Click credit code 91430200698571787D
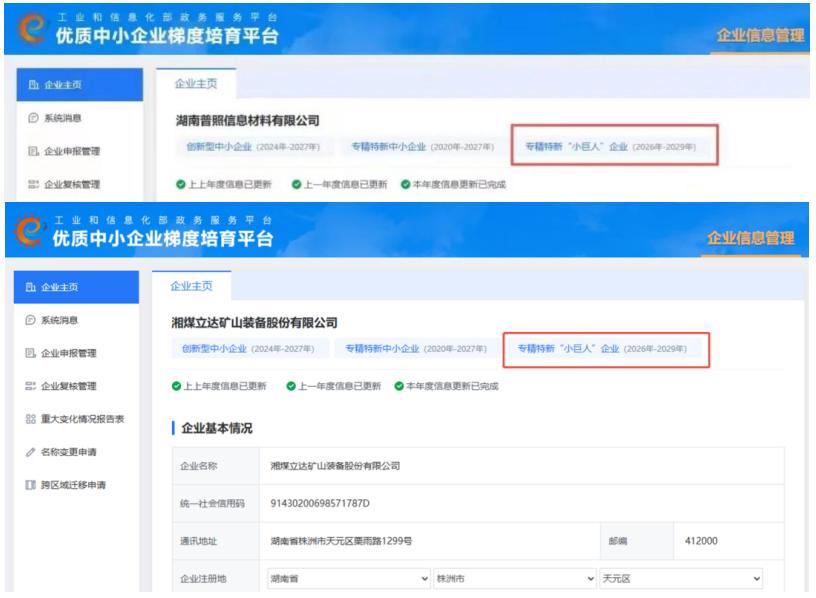The image size is (816, 598). (x=320, y=503)
